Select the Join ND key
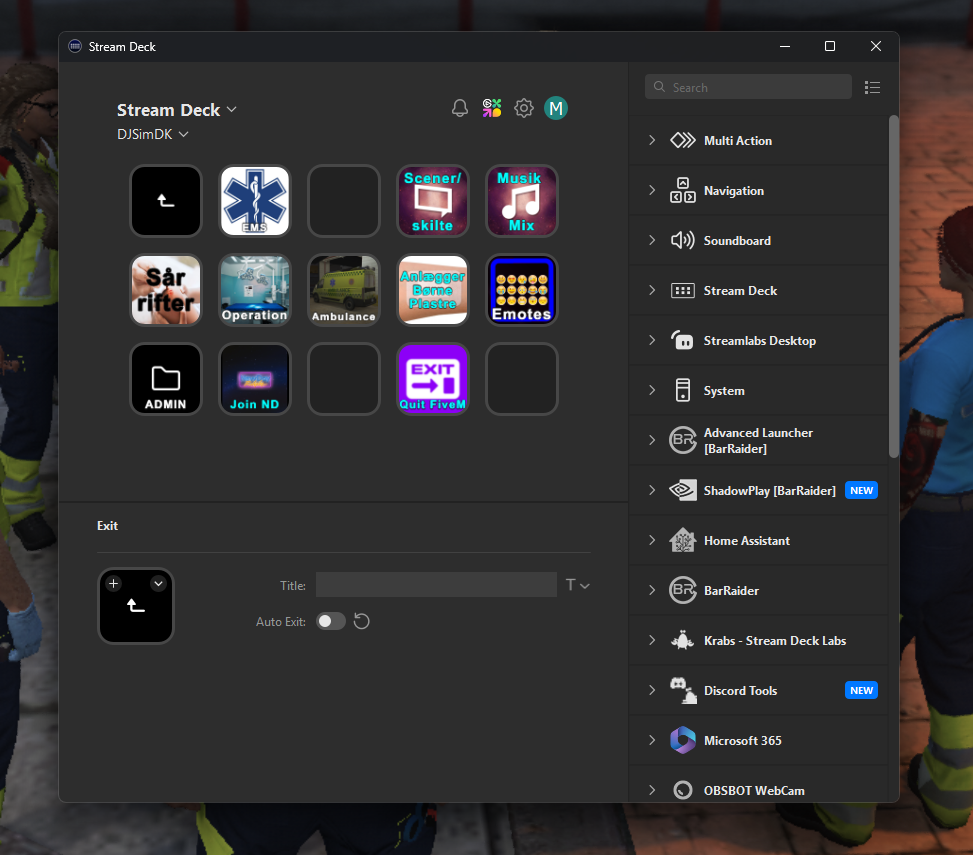The width and height of the screenshot is (973, 855). pos(254,378)
